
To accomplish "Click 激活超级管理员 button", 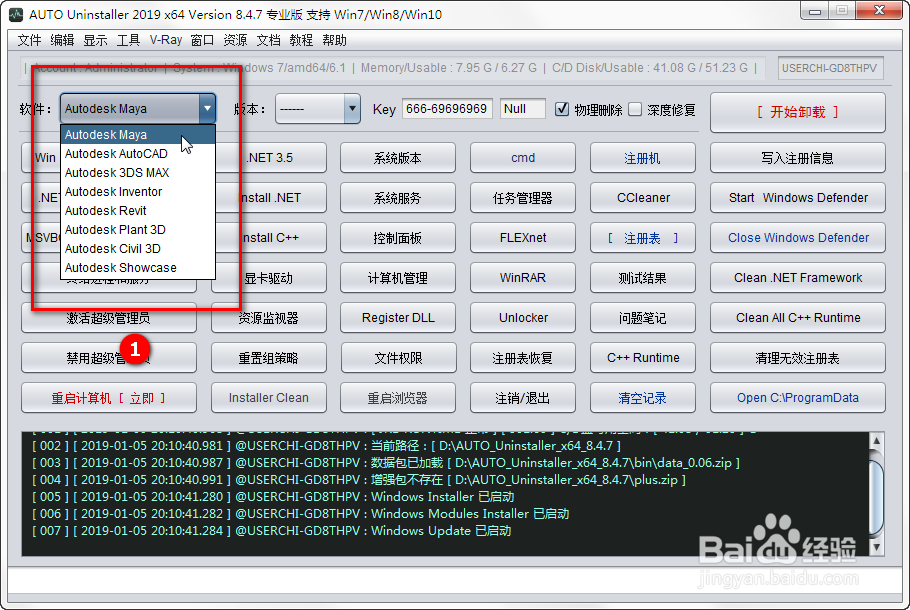I will 109,318.
